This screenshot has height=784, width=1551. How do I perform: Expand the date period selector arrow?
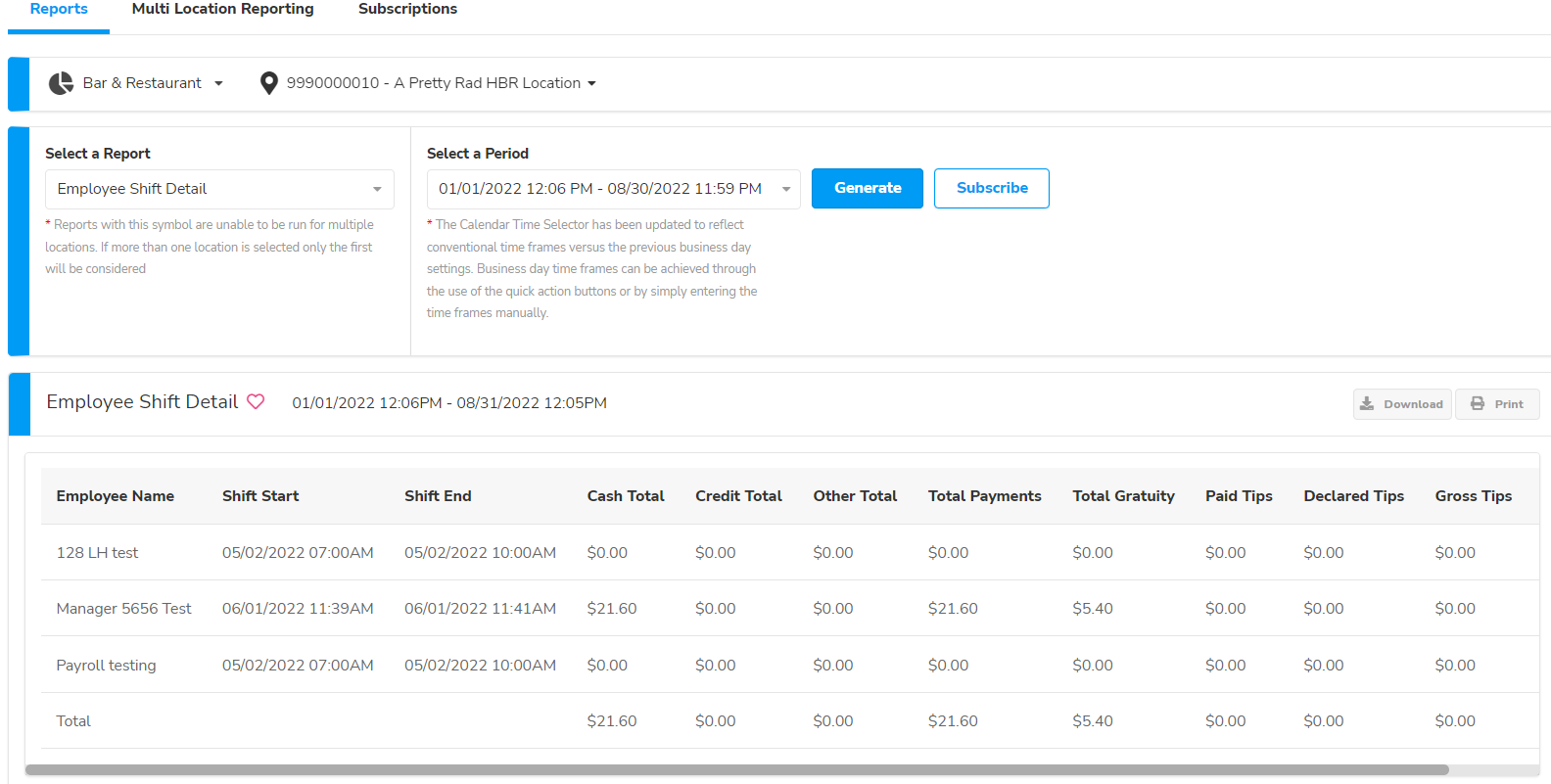(x=785, y=189)
